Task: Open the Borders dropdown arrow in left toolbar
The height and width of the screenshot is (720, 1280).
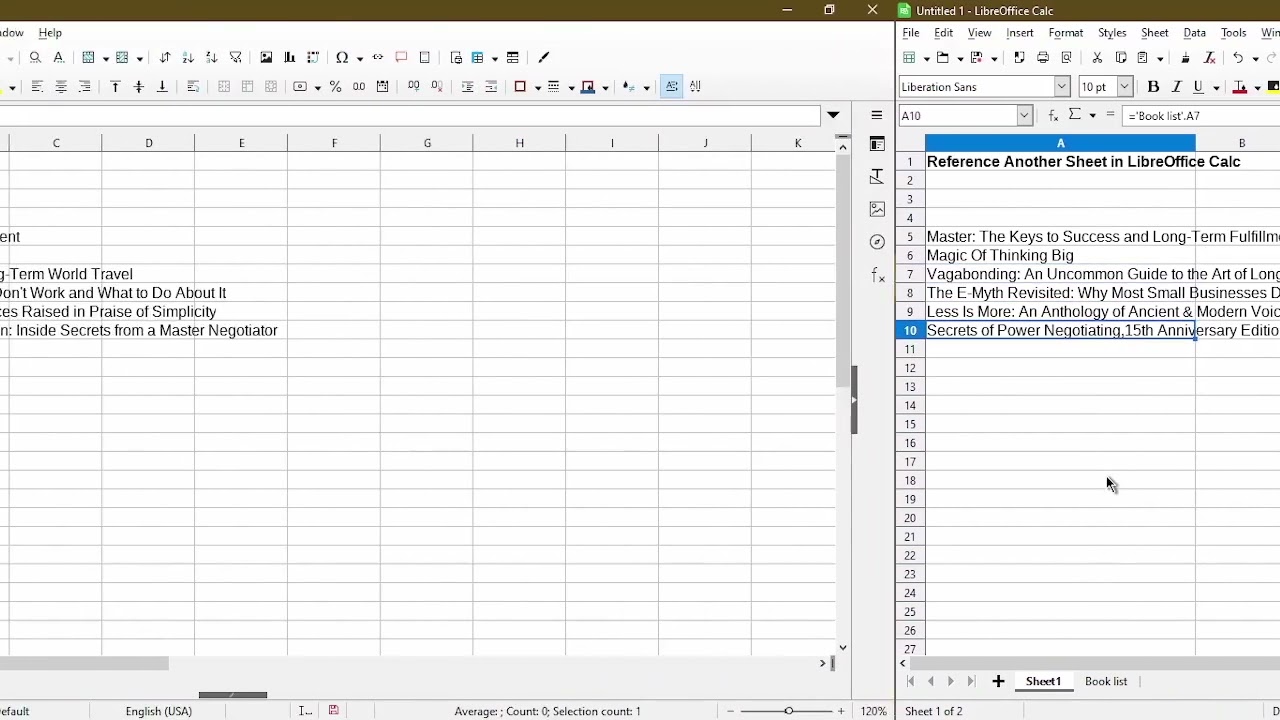Action: point(538,87)
